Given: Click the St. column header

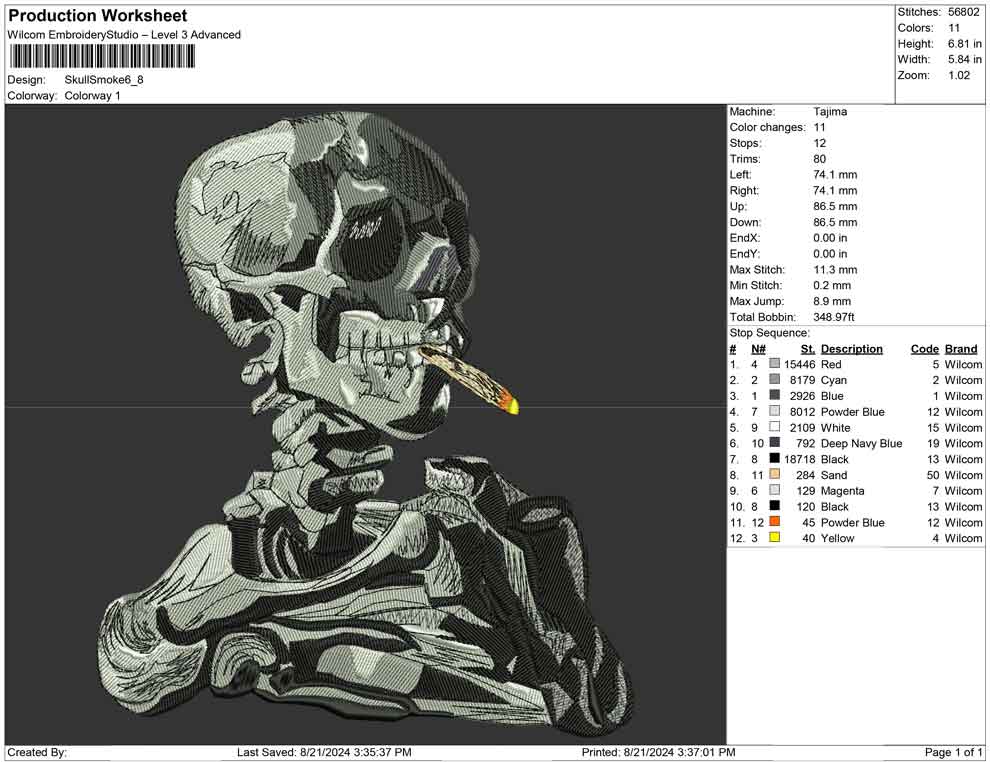Looking at the screenshot, I should pos(808,349).
